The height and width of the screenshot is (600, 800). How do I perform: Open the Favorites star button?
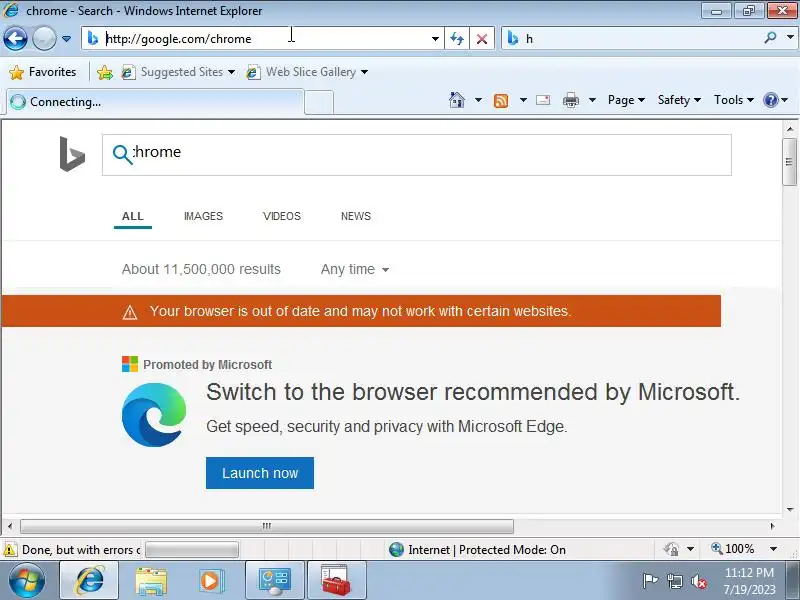pos(43,72)
